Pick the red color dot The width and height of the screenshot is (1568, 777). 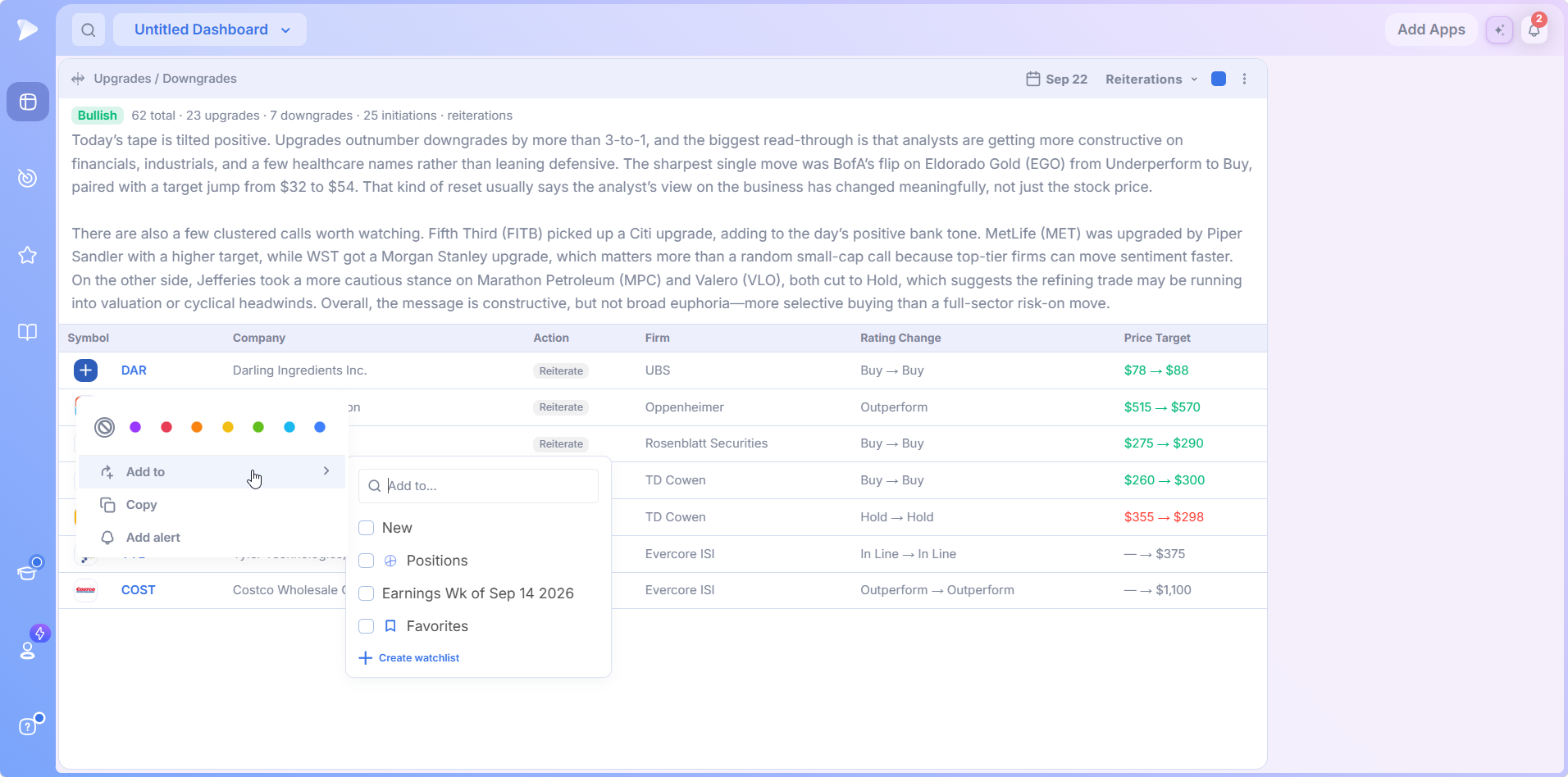[x=166, y=427]
